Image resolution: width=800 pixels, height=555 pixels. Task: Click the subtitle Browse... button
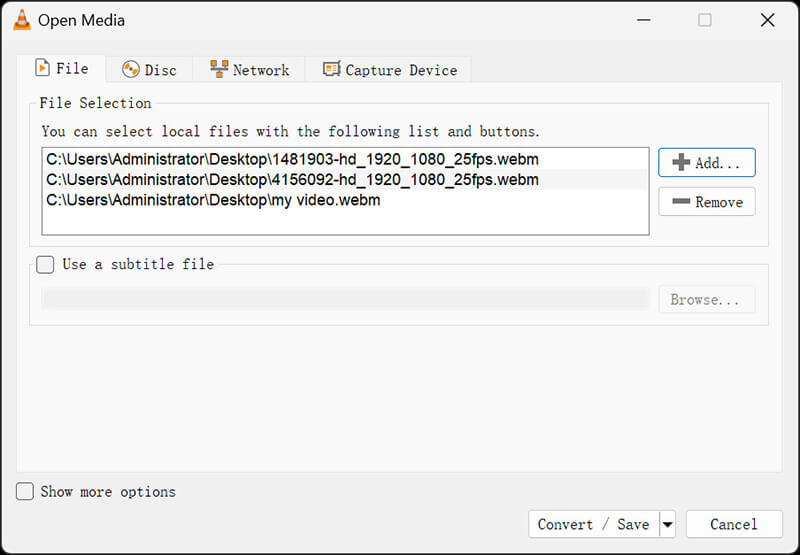tap(707, 299)
